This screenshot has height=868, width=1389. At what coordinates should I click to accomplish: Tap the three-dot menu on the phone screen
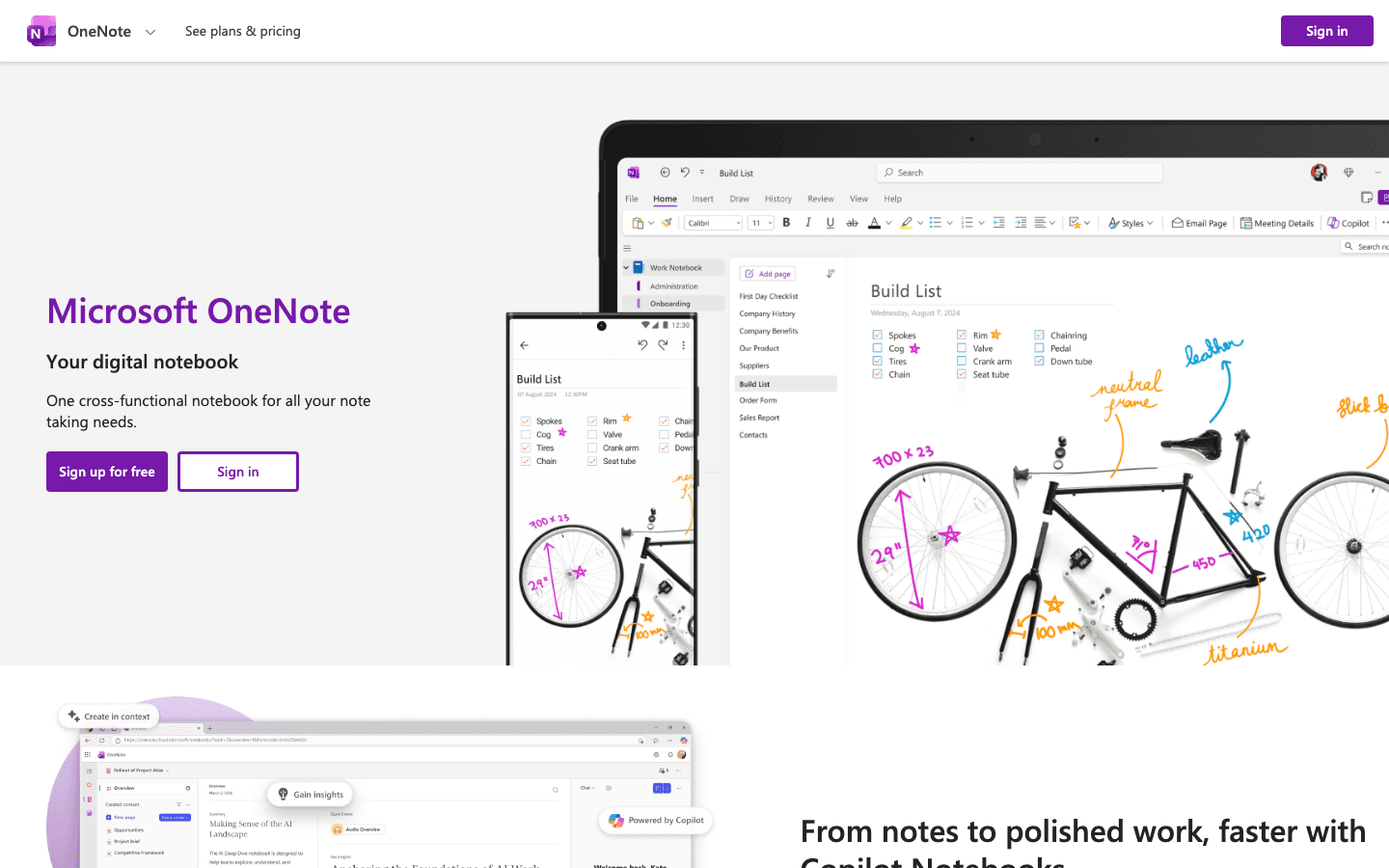coord(684,345)
